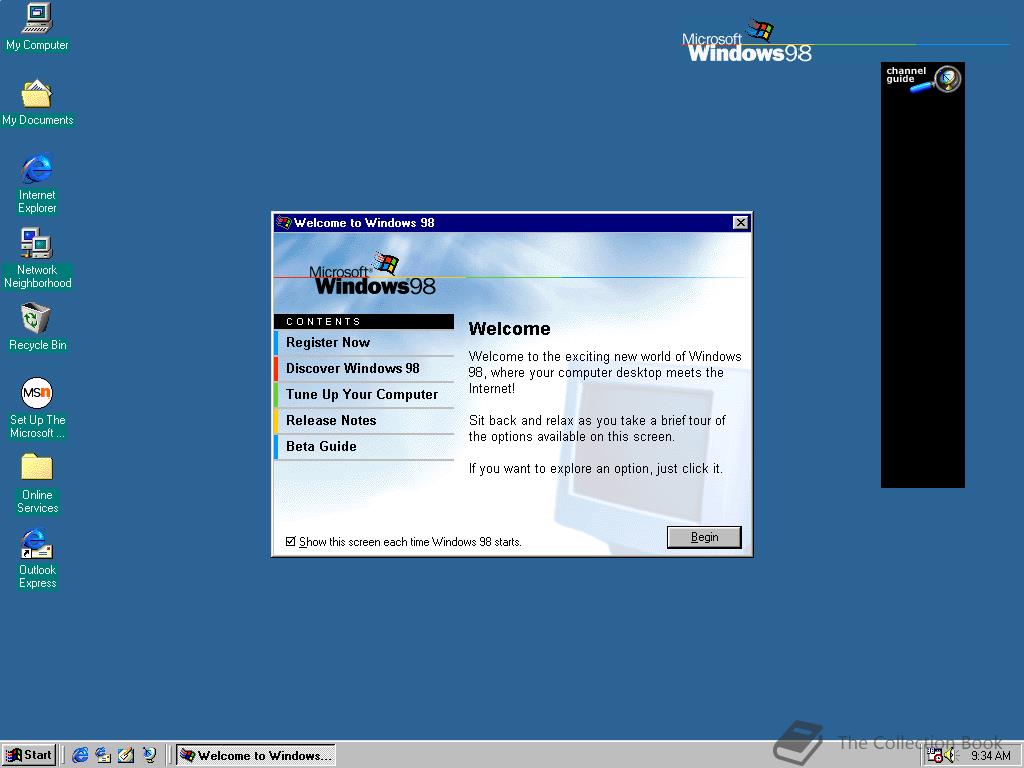The height and width of the screenshot is (768, 1024).
Task: Launch Internet Explorer from Quick Launch
Action: point(80,755)
